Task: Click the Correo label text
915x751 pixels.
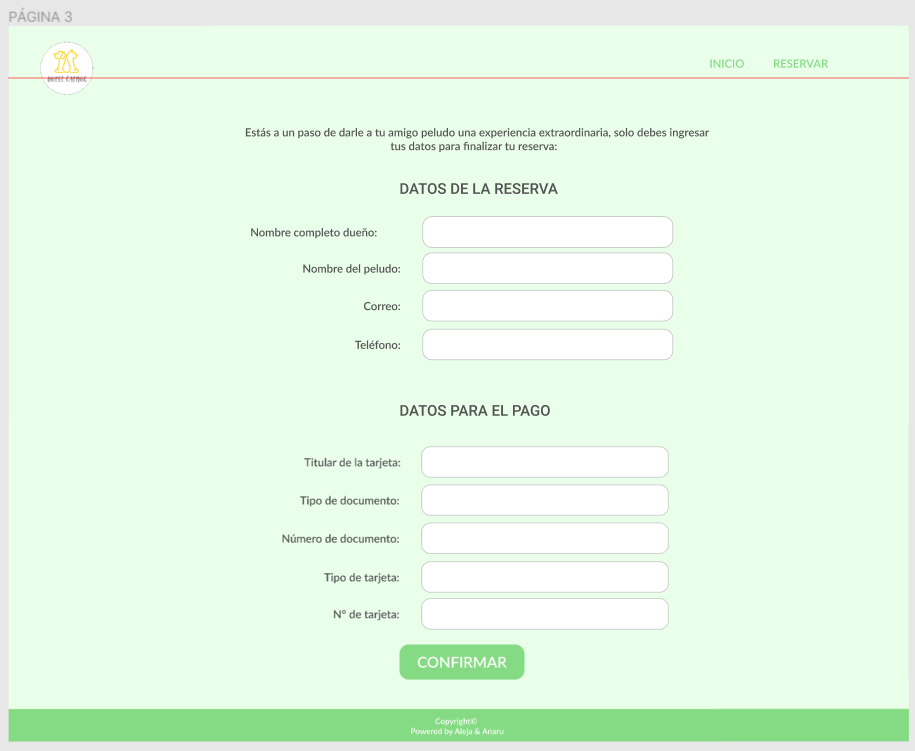Action: (x=382, y=306)
